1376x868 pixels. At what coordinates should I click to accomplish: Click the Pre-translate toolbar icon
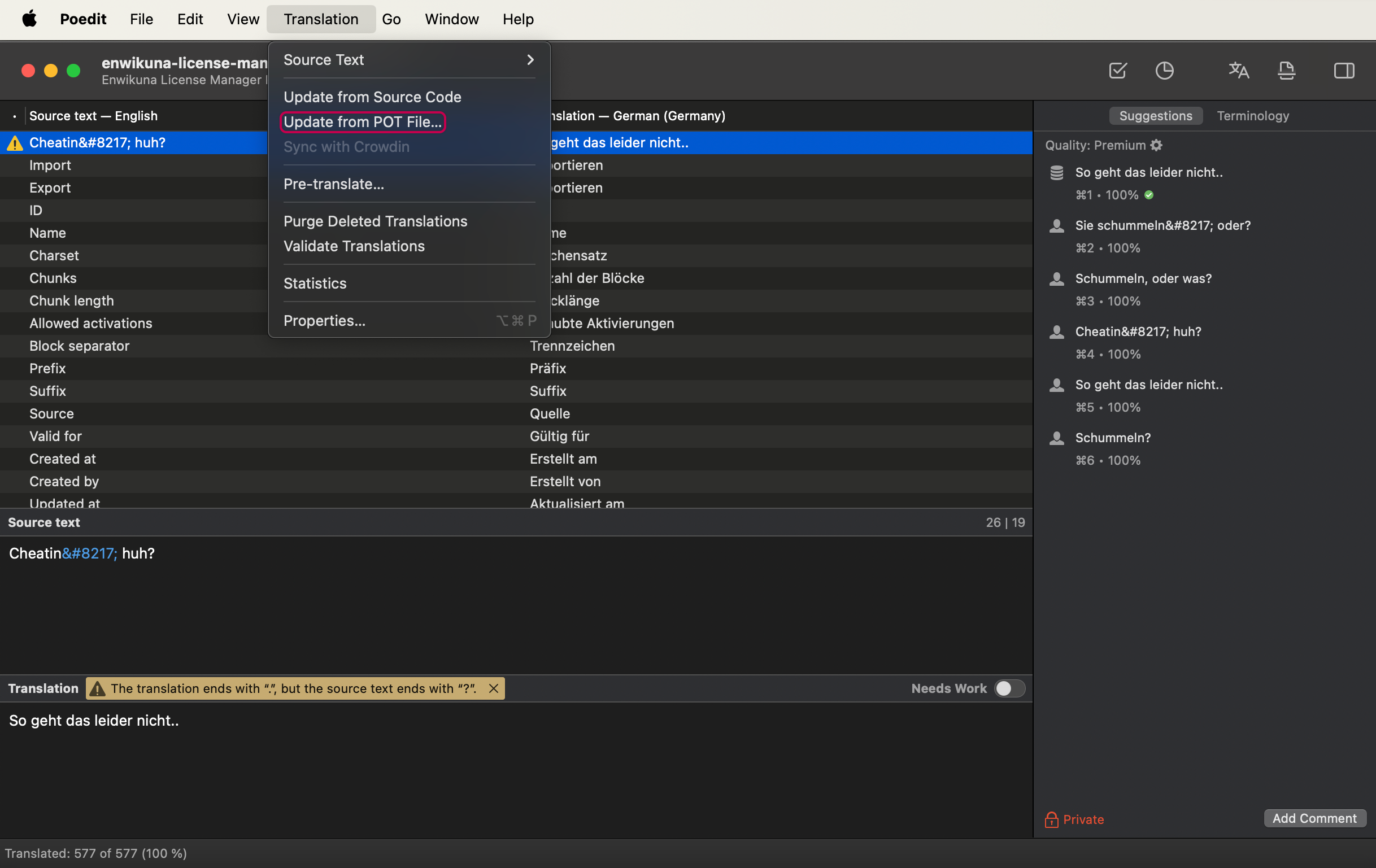[x=1238, y=70]
